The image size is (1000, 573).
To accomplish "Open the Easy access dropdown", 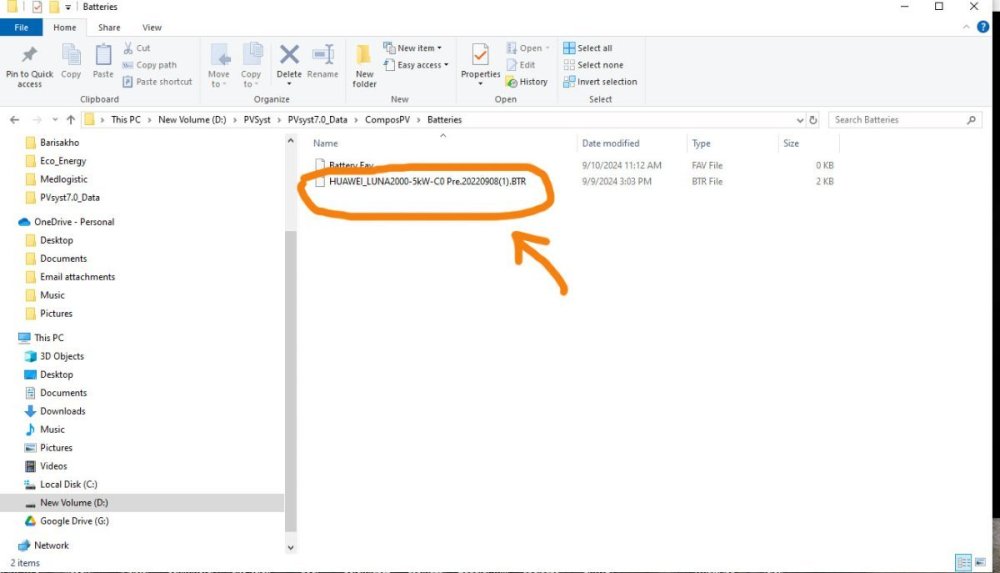I will point(422,65).
